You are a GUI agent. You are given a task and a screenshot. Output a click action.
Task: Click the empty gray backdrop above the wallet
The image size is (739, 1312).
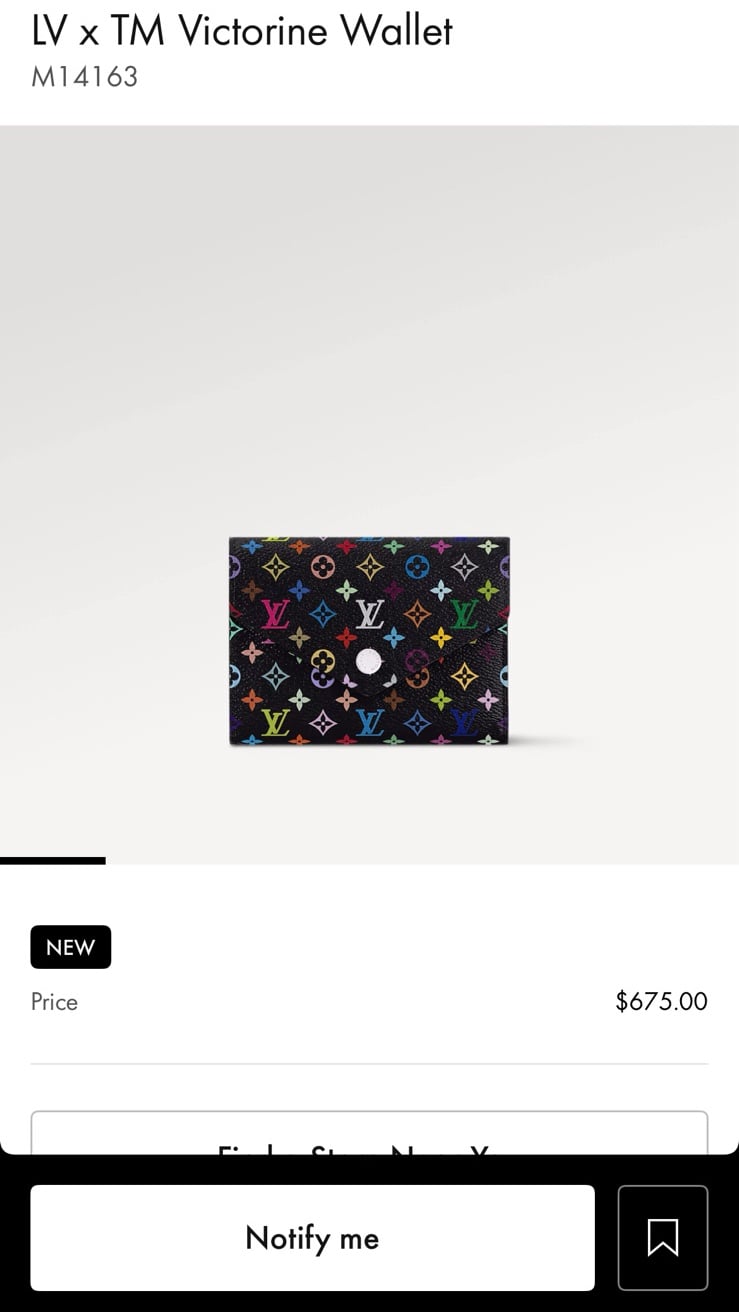(369, 330)
